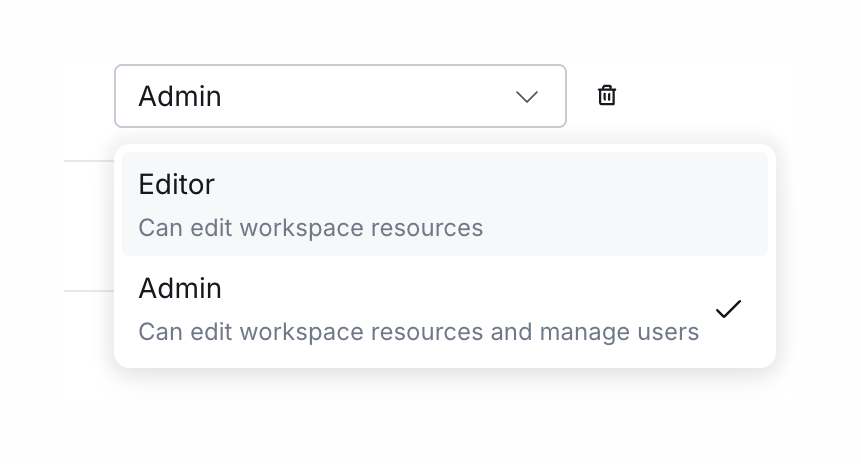
Task: Choose the highlighted Editor list item
Action: tap(444, 205)
